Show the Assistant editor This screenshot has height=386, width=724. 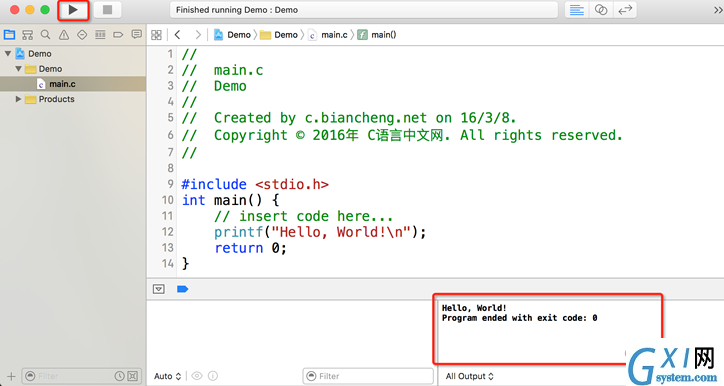point(601,10)
